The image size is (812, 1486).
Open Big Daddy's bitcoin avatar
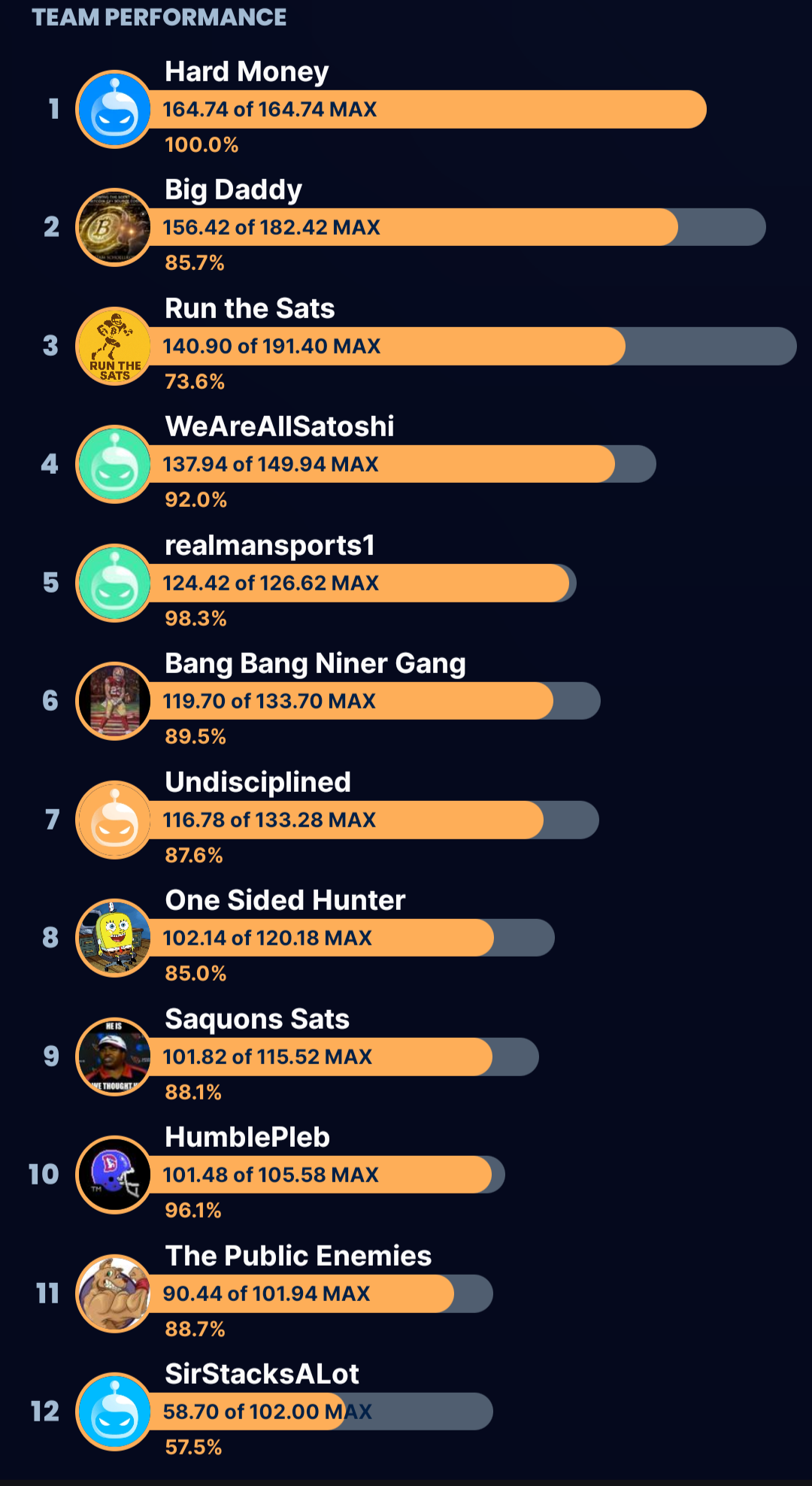[114, 228]
